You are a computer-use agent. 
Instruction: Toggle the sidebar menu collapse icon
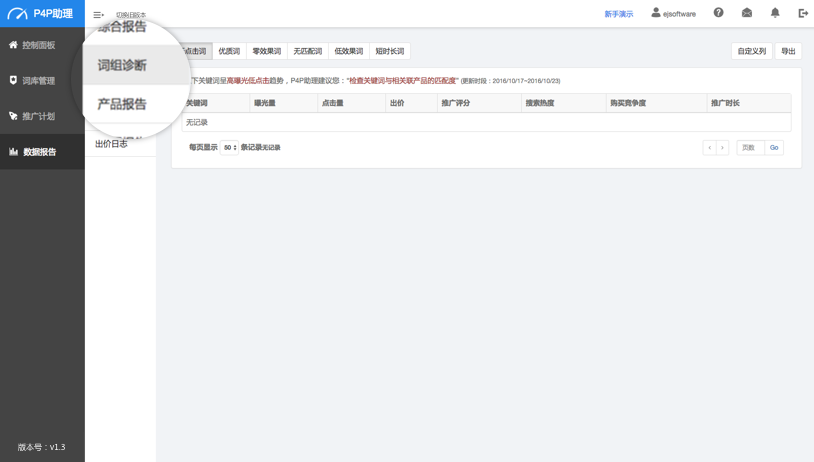point(98,15)
